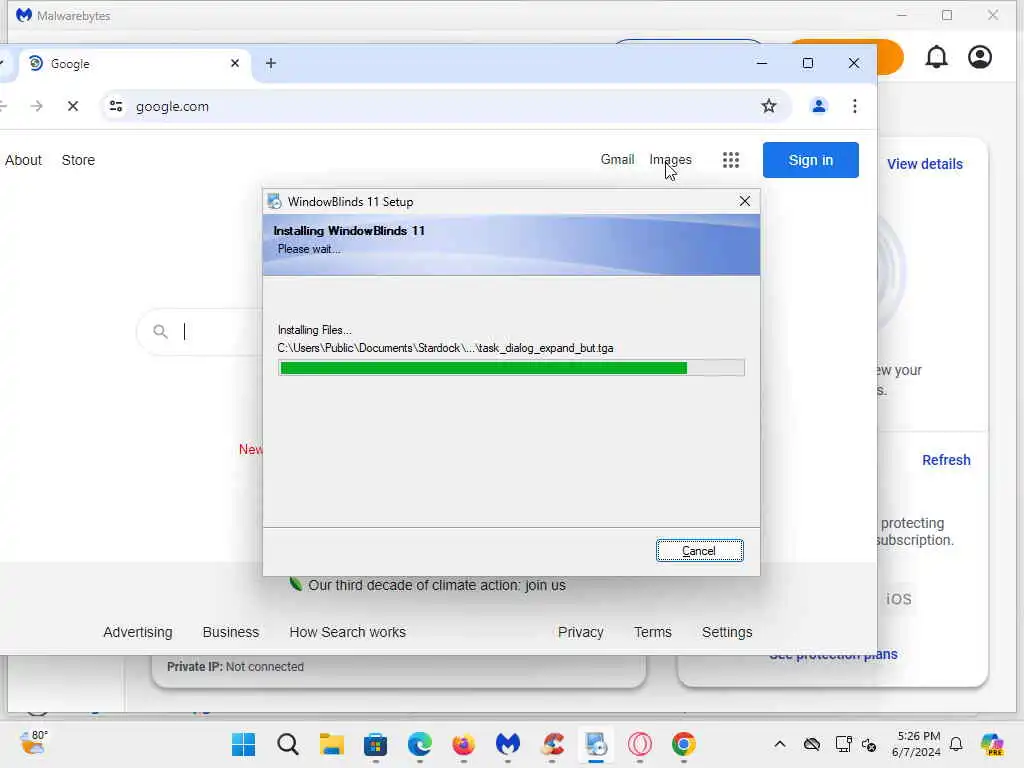The height and width of the screenshot is (768, 1024).
Task: Open the weather widget showing 80°
Action: point(33,743)
